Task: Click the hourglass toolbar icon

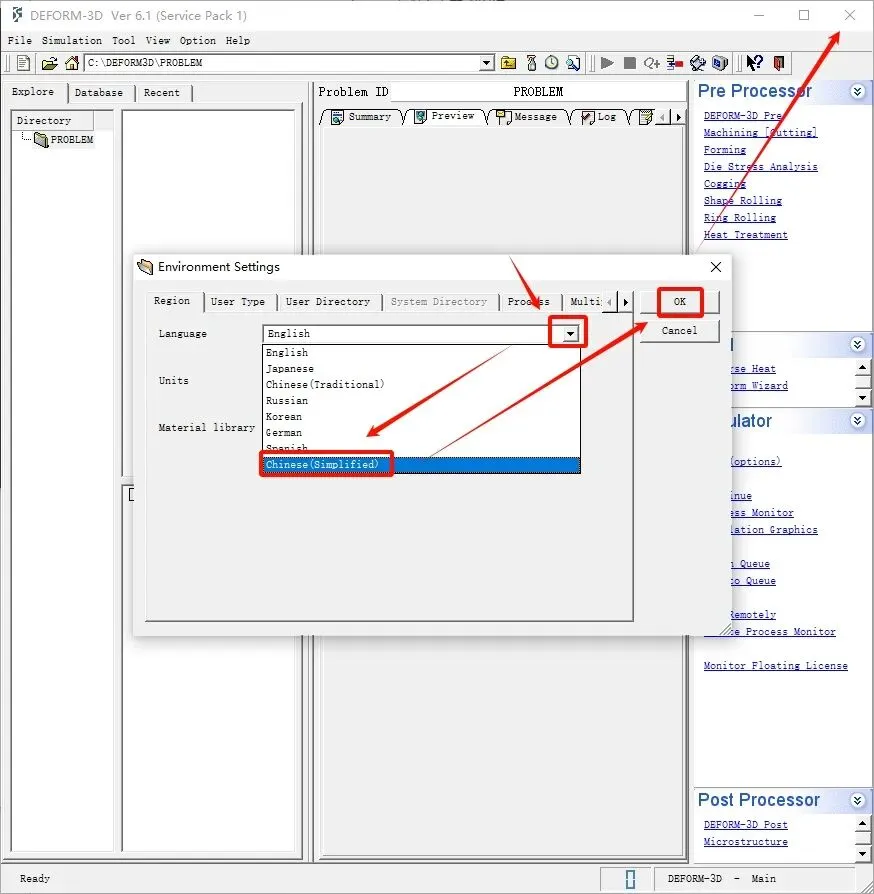Action: coord(531,63)
